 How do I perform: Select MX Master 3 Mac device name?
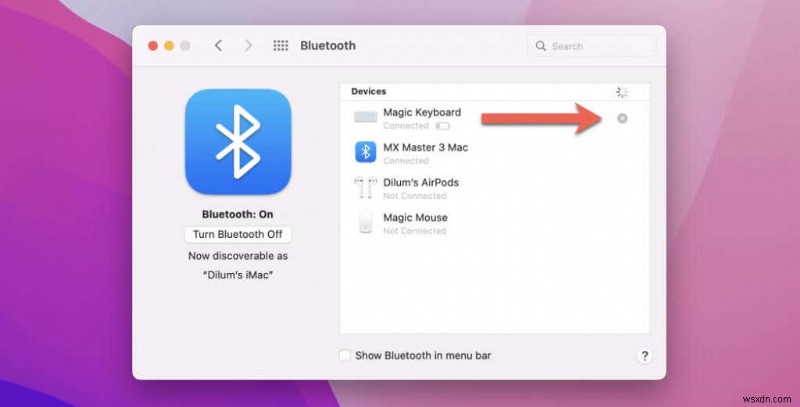tap(426, 147)
